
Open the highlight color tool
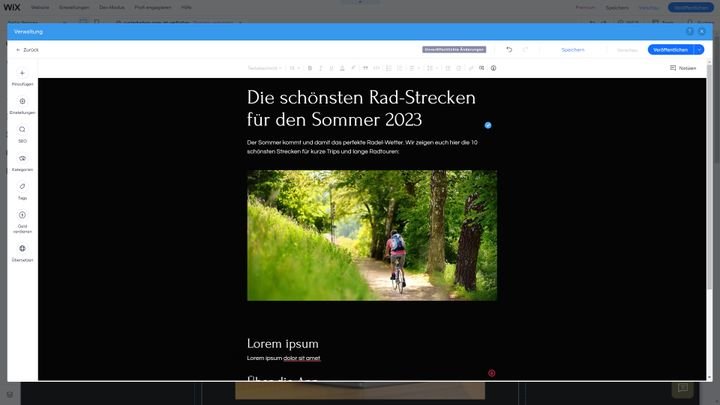pos(353,68)
